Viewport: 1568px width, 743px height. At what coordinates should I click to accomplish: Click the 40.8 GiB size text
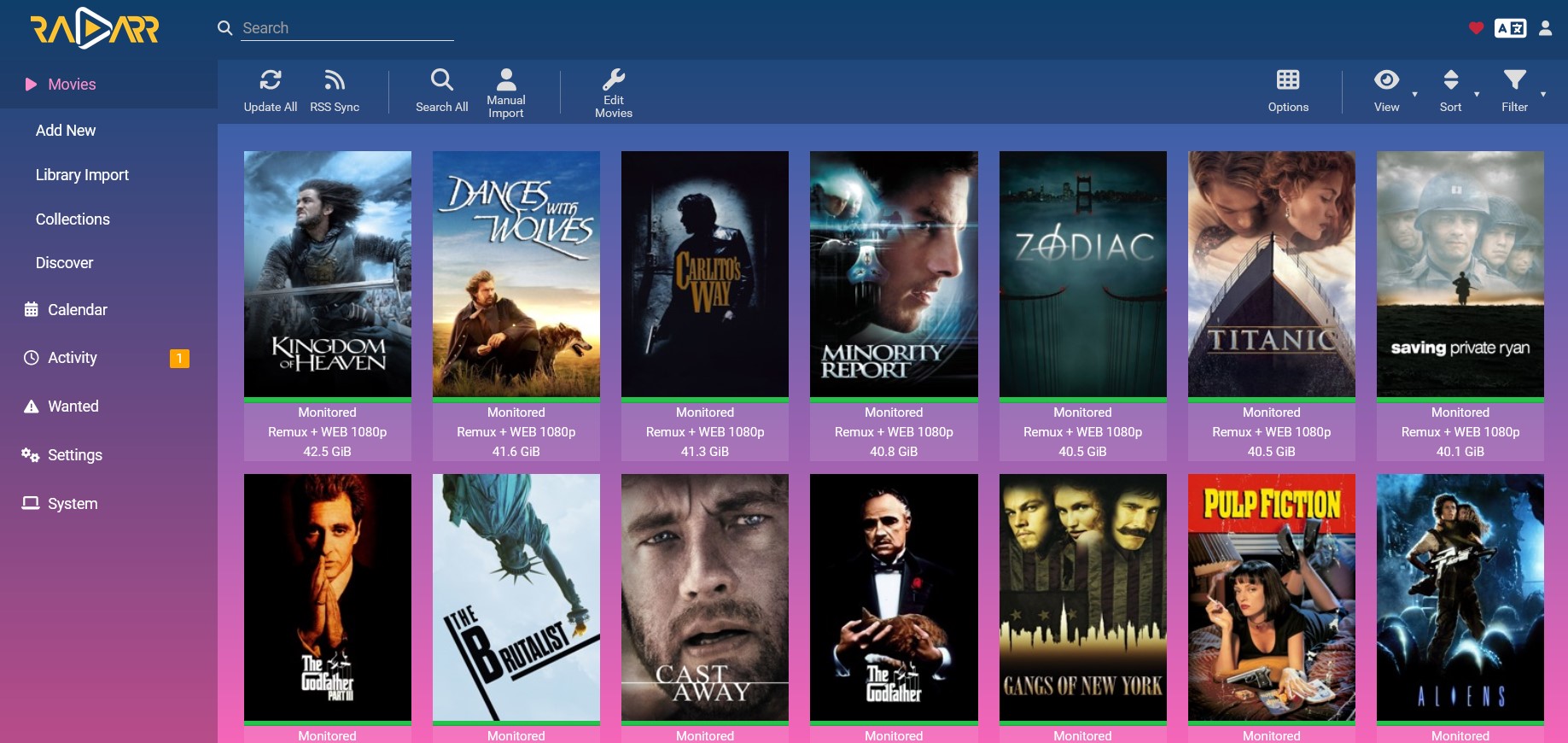pos(894,452)
